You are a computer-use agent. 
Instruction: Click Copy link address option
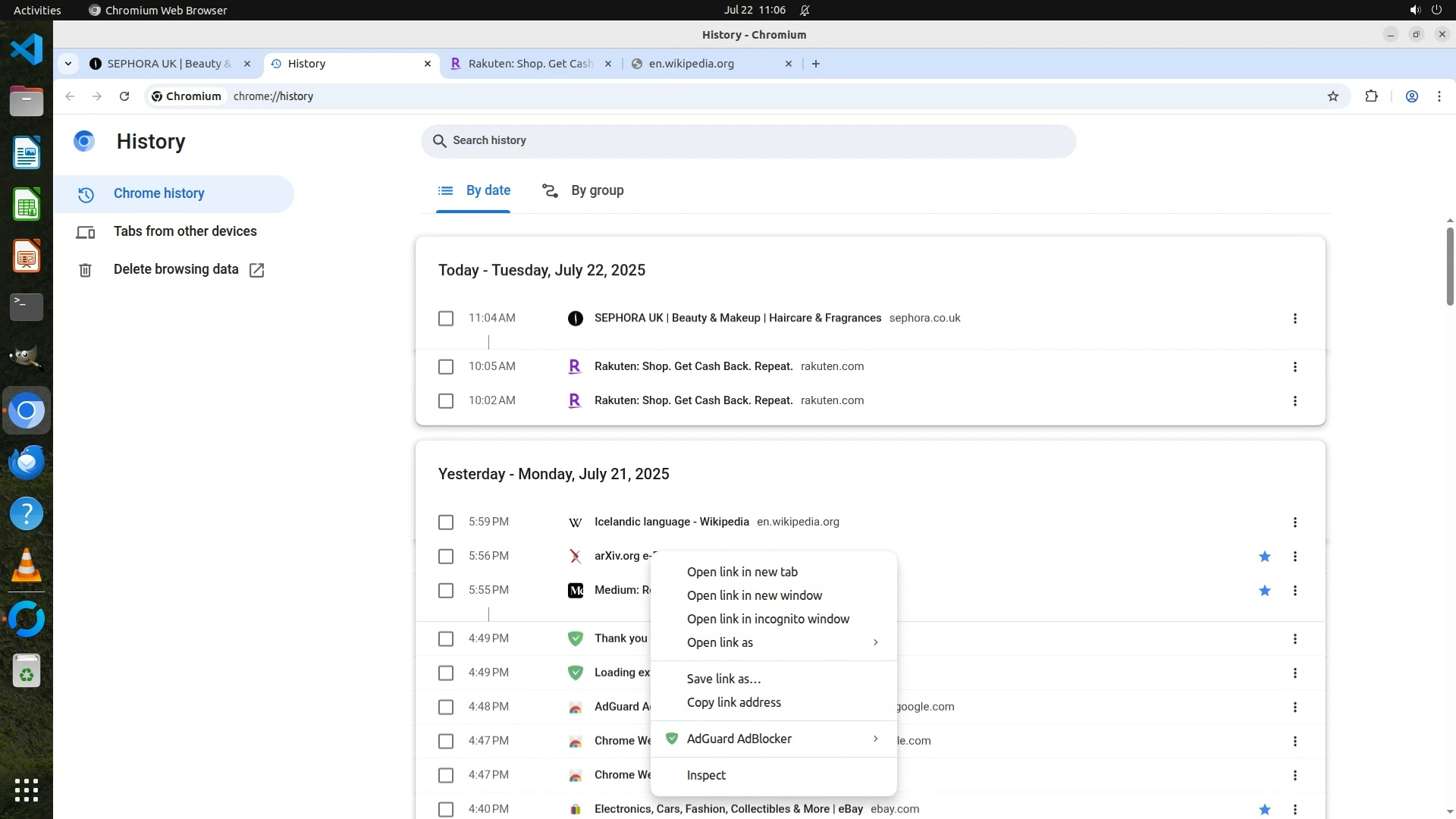tap(733, 702)
